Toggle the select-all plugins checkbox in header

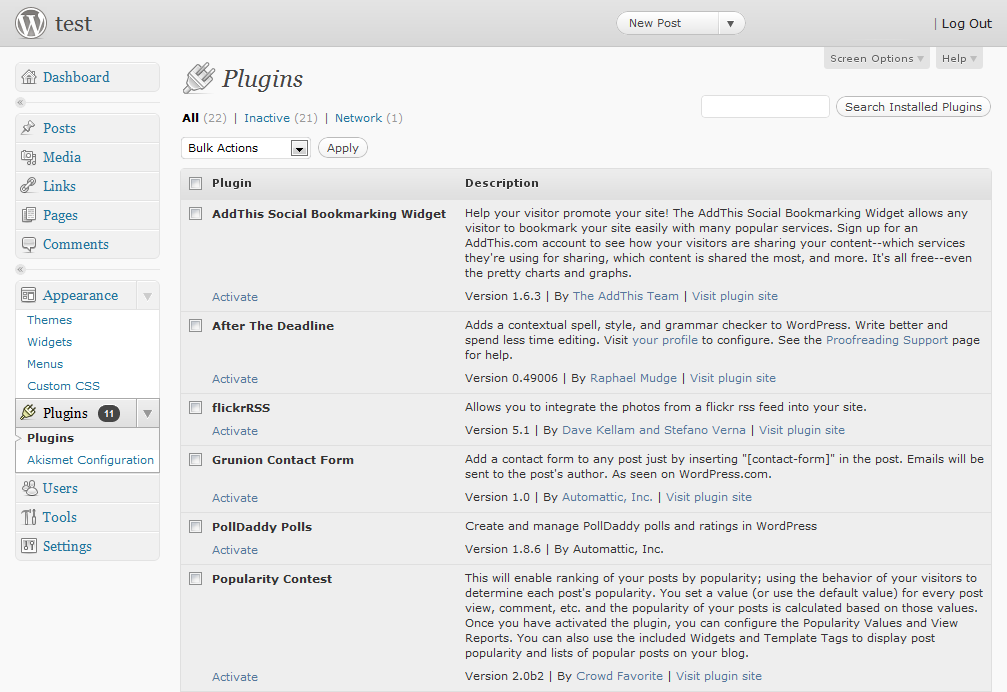tap(196, 184)
